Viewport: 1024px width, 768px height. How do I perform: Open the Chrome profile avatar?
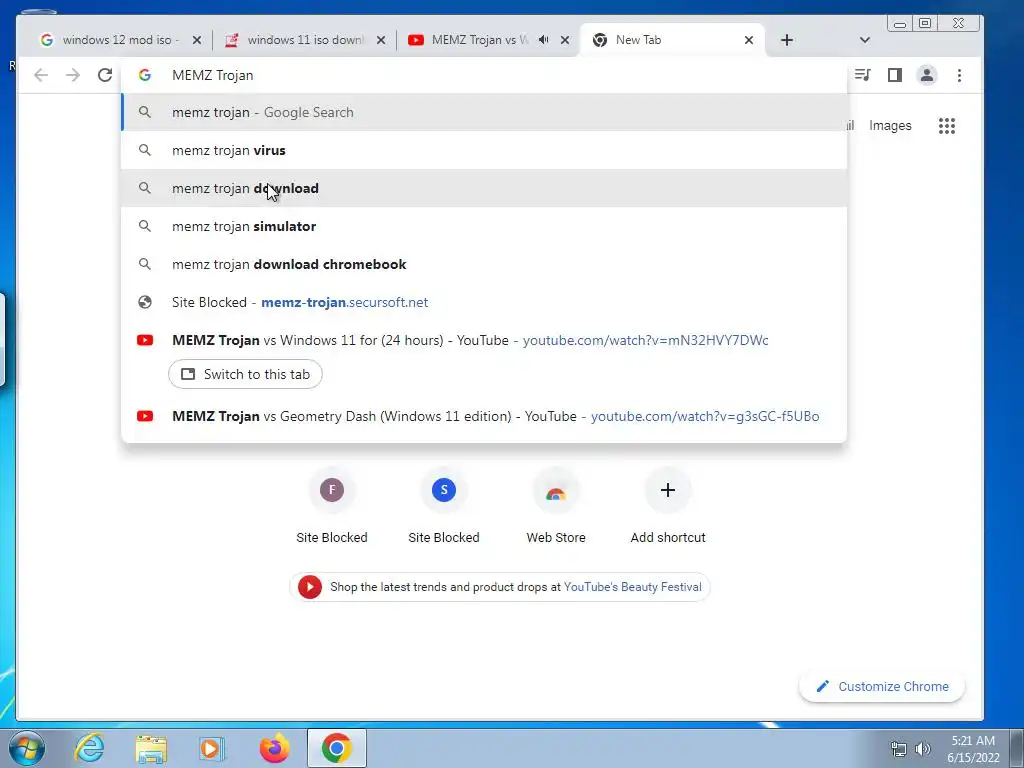pyautogui.click(x=927, y=75)
